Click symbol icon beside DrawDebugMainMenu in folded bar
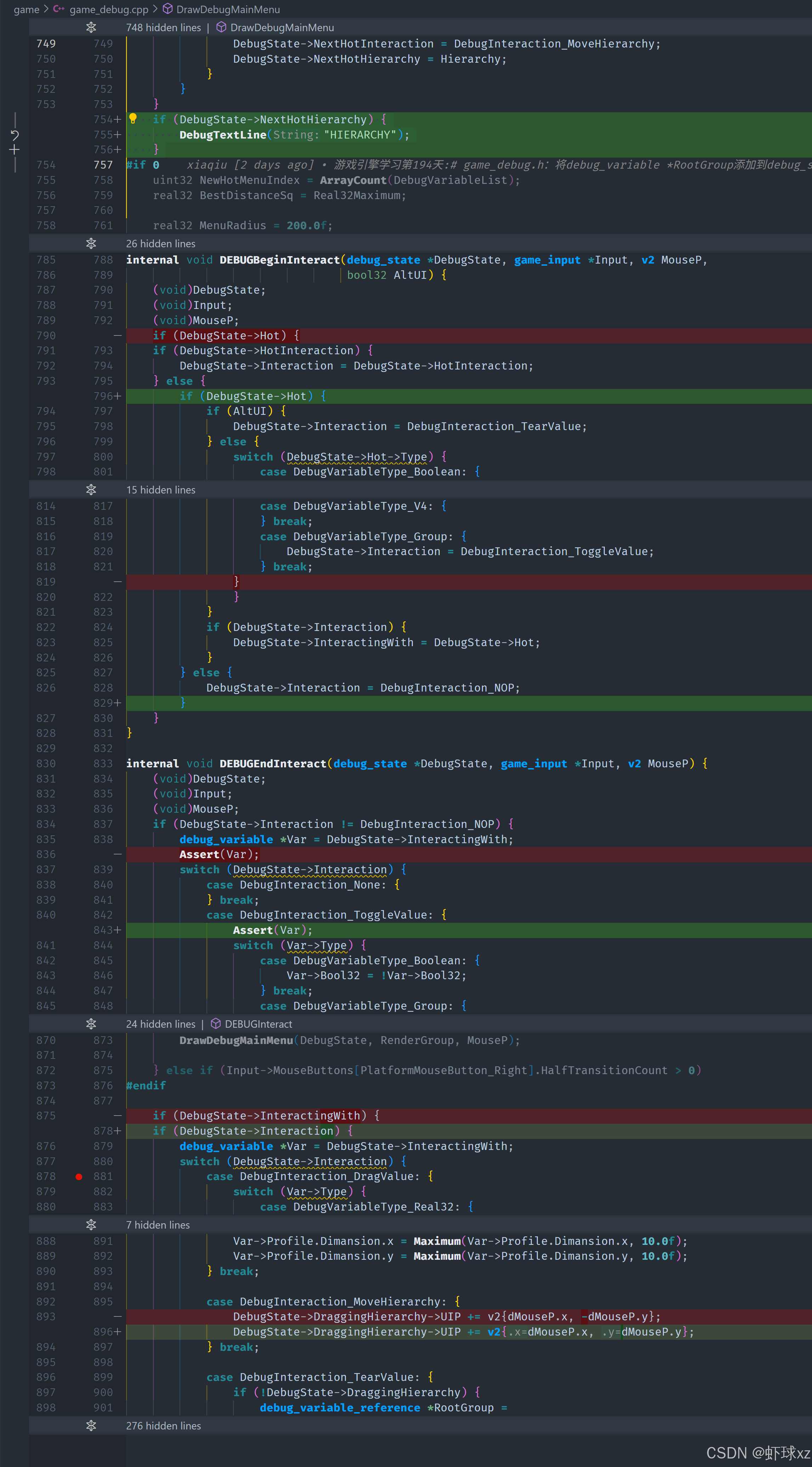The image size is (812, 1467). [x=222, y=27]
